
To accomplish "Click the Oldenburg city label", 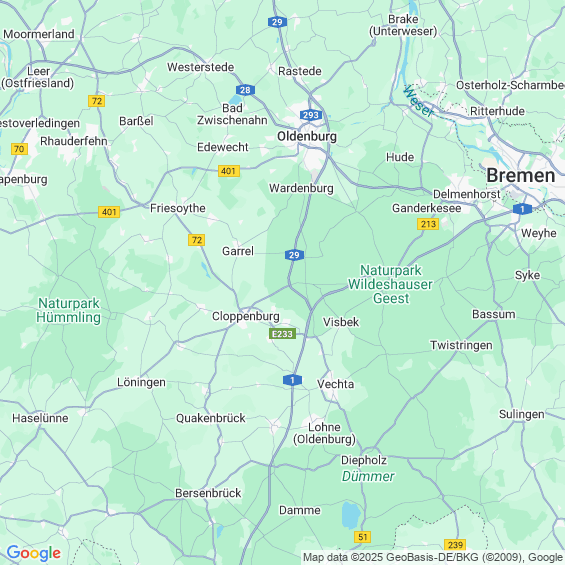I will (307, 136).
